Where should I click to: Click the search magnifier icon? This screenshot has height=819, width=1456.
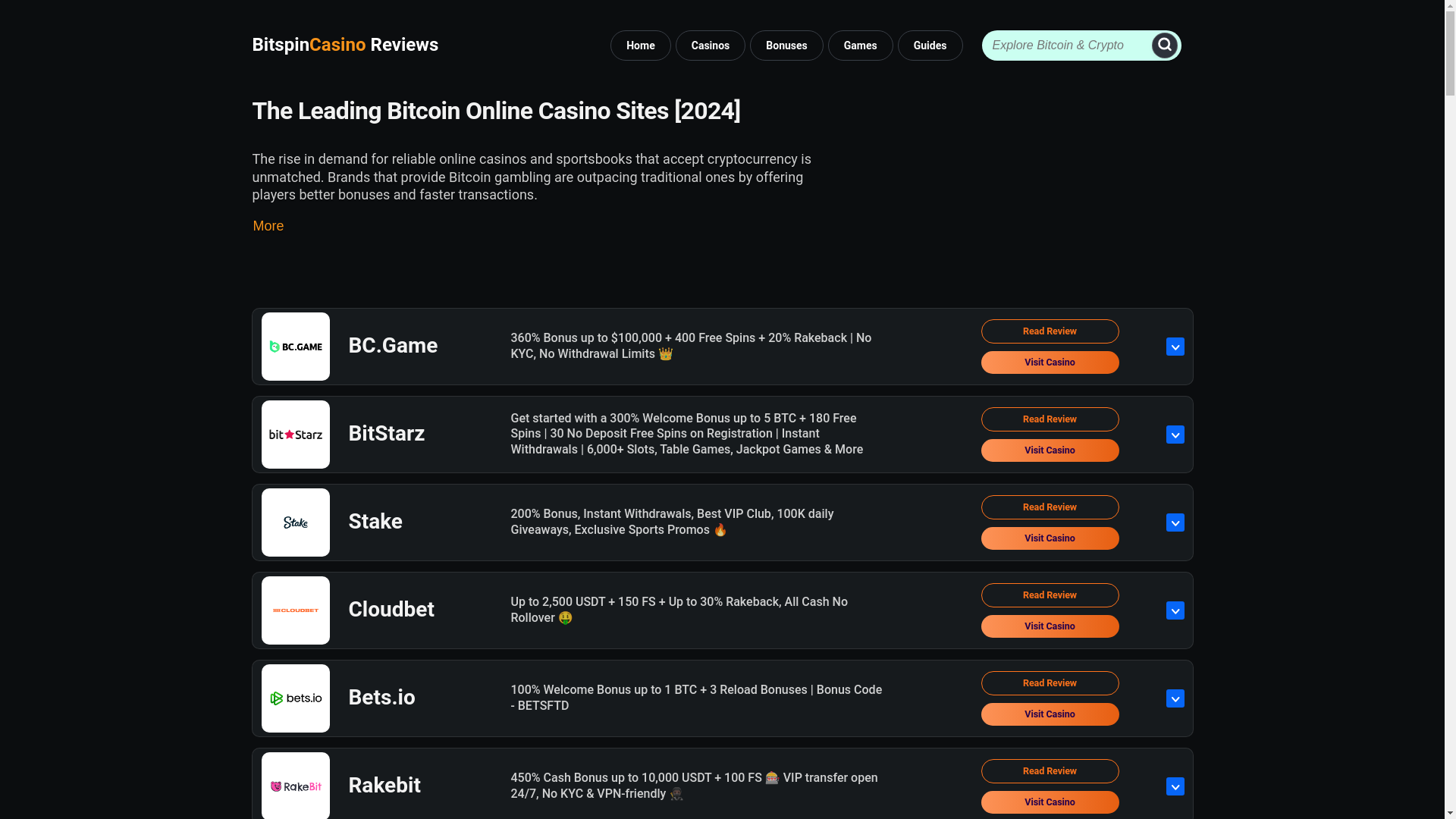[x=1165, y=45]
